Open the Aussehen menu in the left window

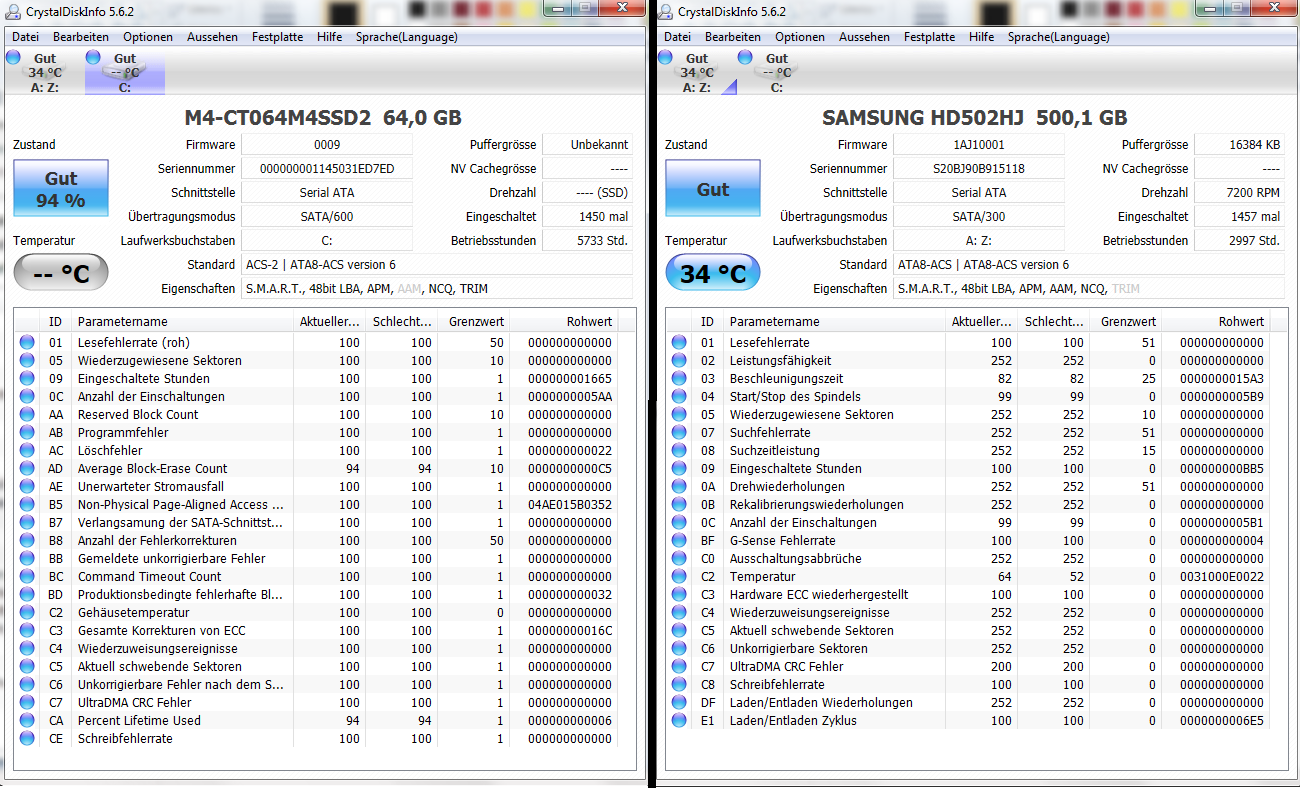point(212,37)
